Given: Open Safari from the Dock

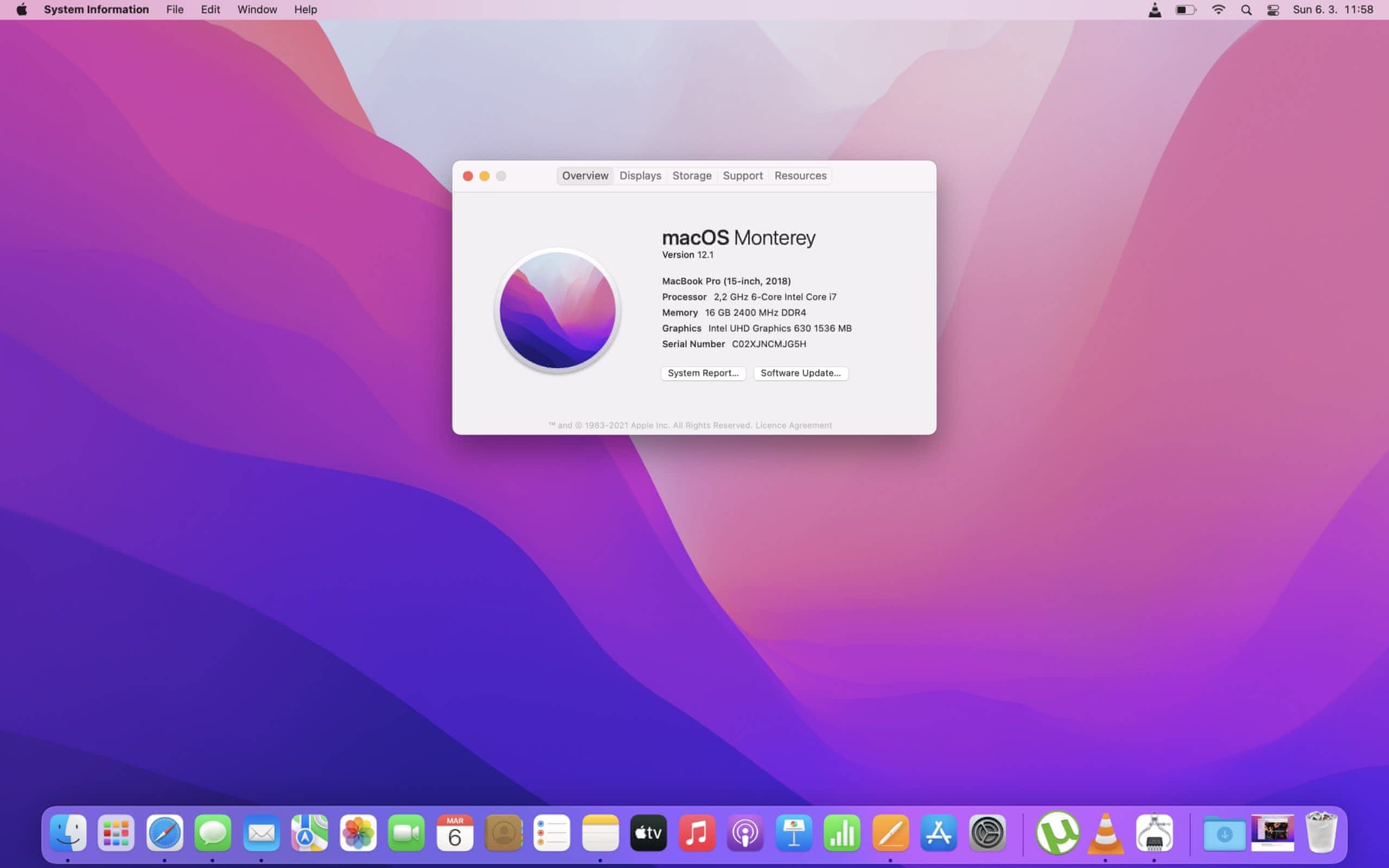Looking at the screenshot, I should 164,833.
